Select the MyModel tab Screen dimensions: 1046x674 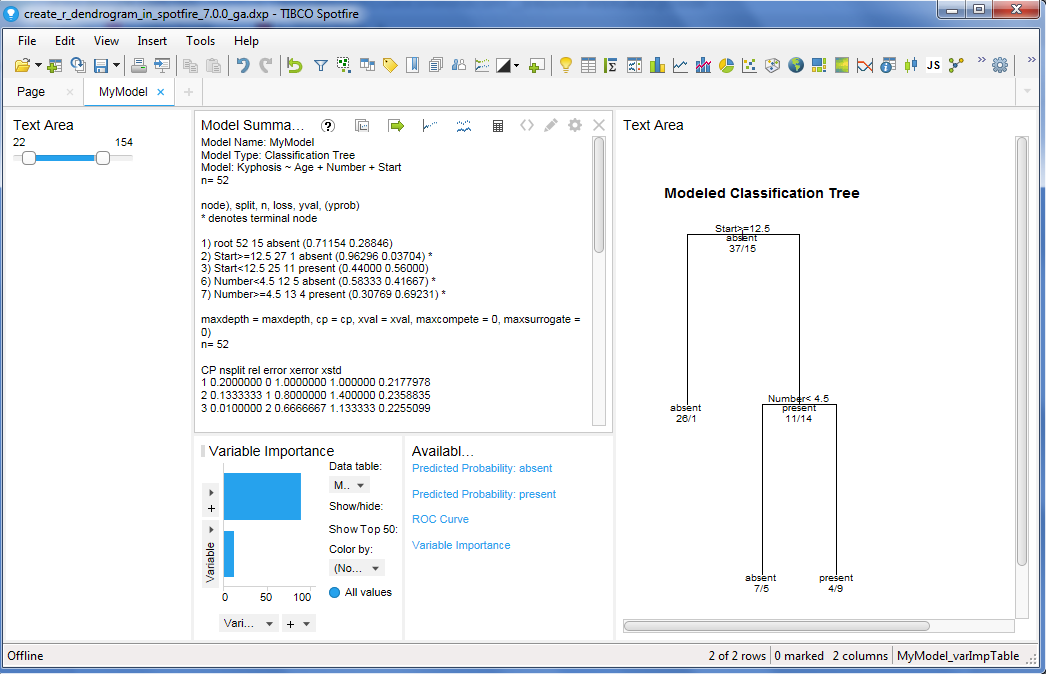click(x=123, y=91)
